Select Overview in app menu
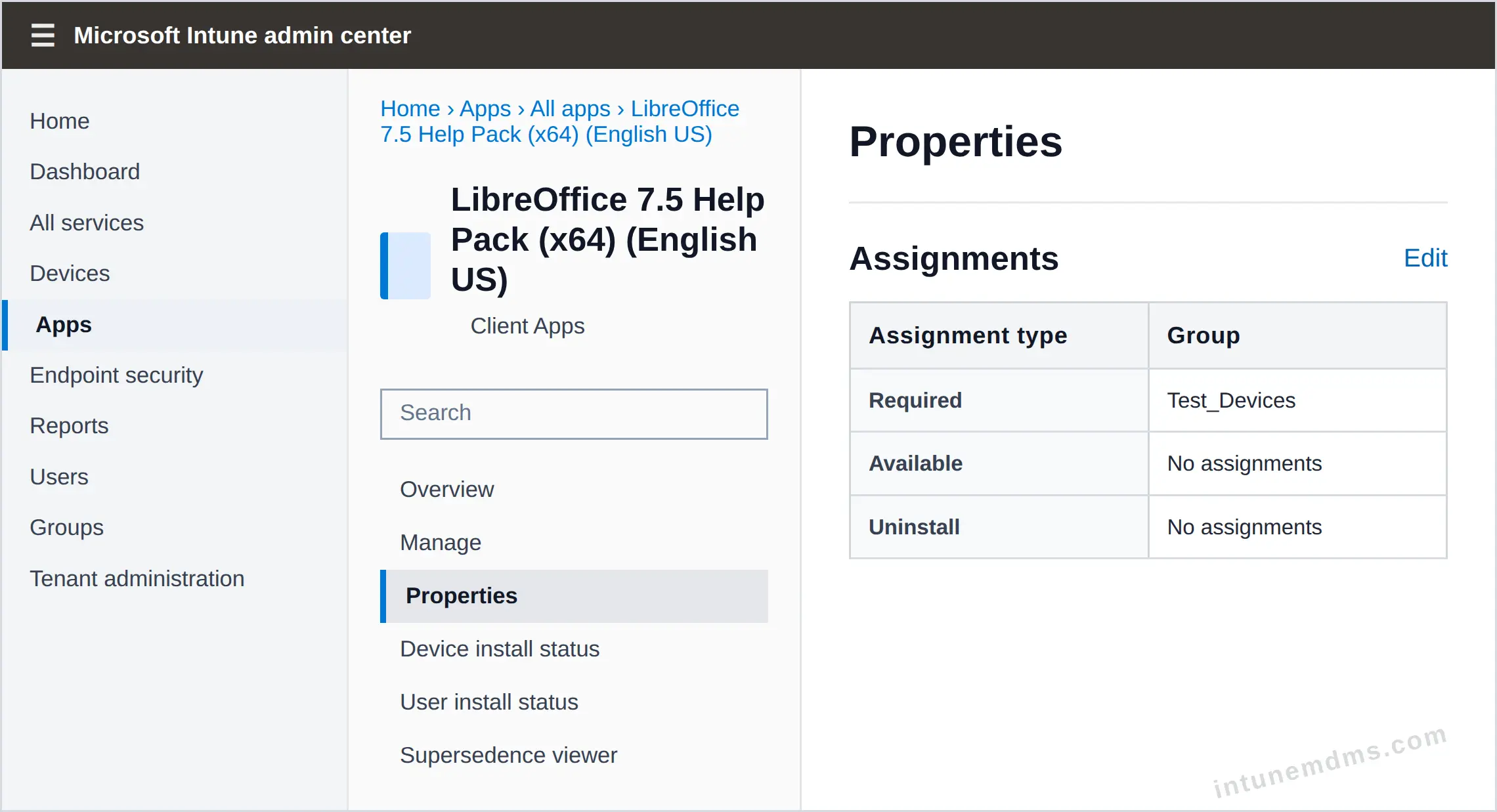Viewport: 1497px width, 812px height. click(x=447, y=489)
